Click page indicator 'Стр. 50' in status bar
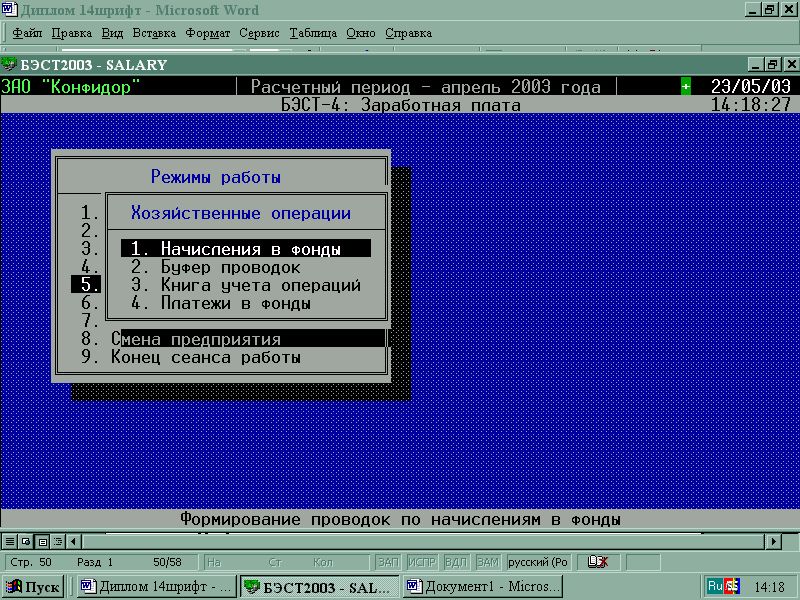This screenshot has height=600, width=800. point(31,562)
